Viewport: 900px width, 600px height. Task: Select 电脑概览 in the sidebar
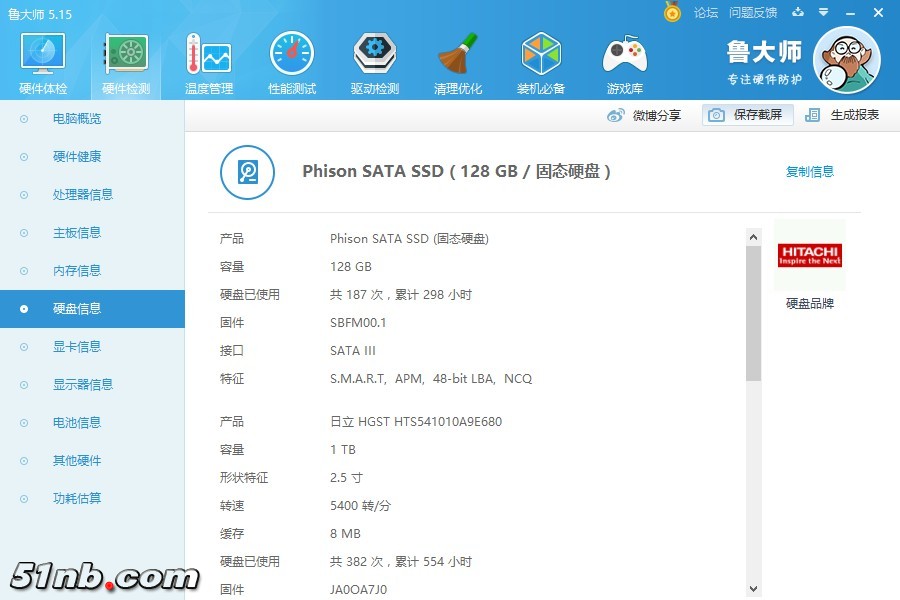[x=77, y=119]
